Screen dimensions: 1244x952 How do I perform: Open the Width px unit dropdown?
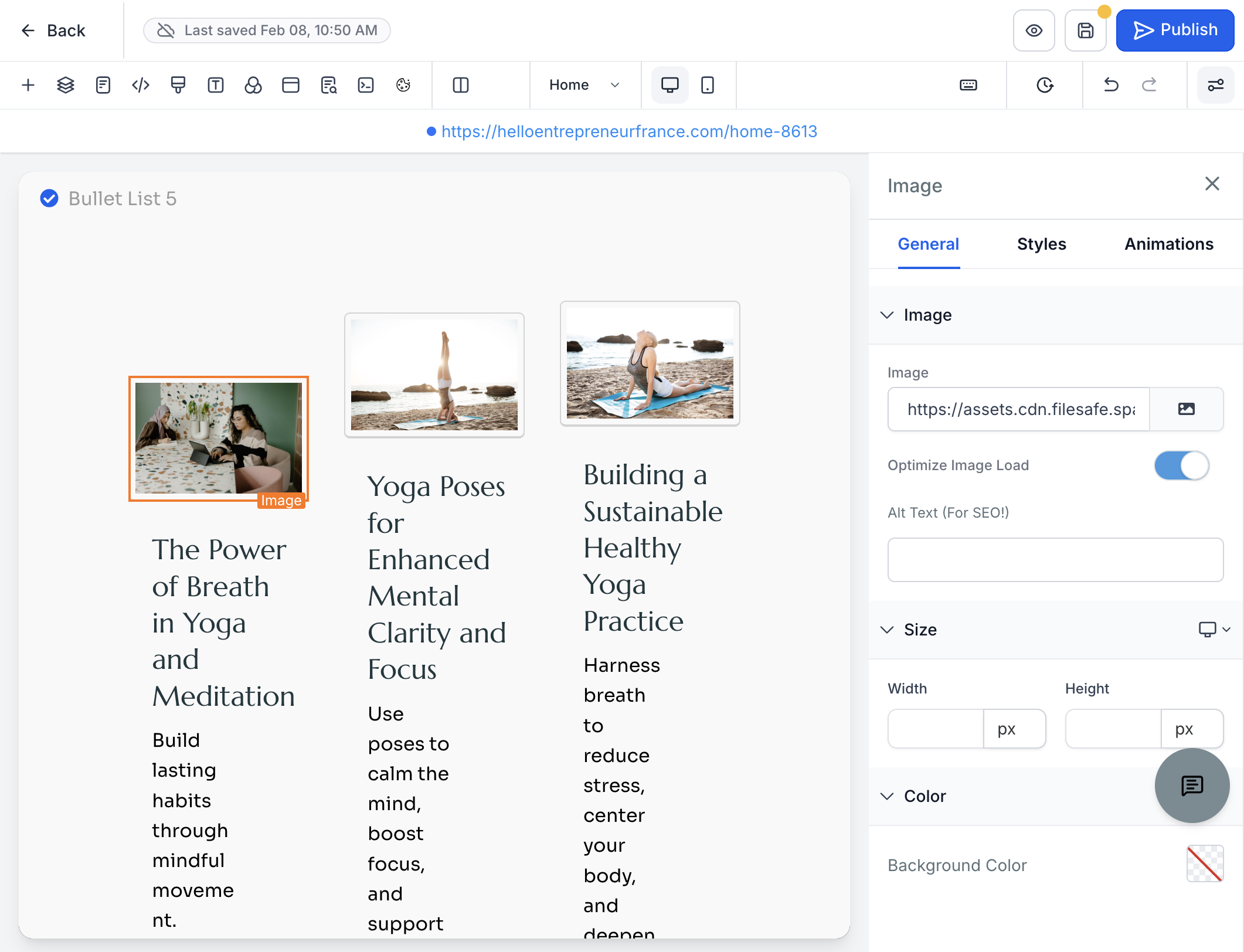coord(1014,729)
